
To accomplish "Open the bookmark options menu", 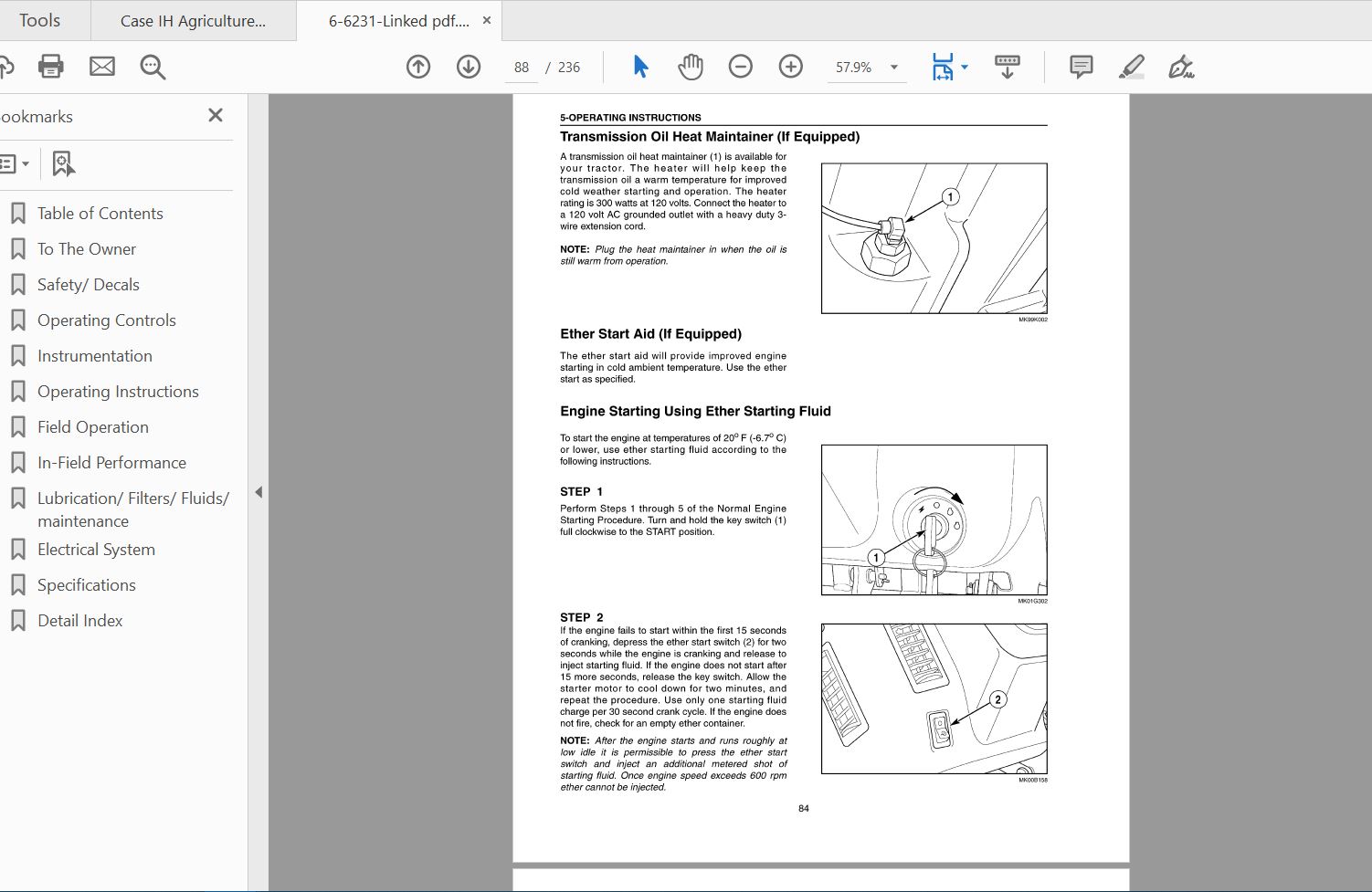I will point(16,163).
